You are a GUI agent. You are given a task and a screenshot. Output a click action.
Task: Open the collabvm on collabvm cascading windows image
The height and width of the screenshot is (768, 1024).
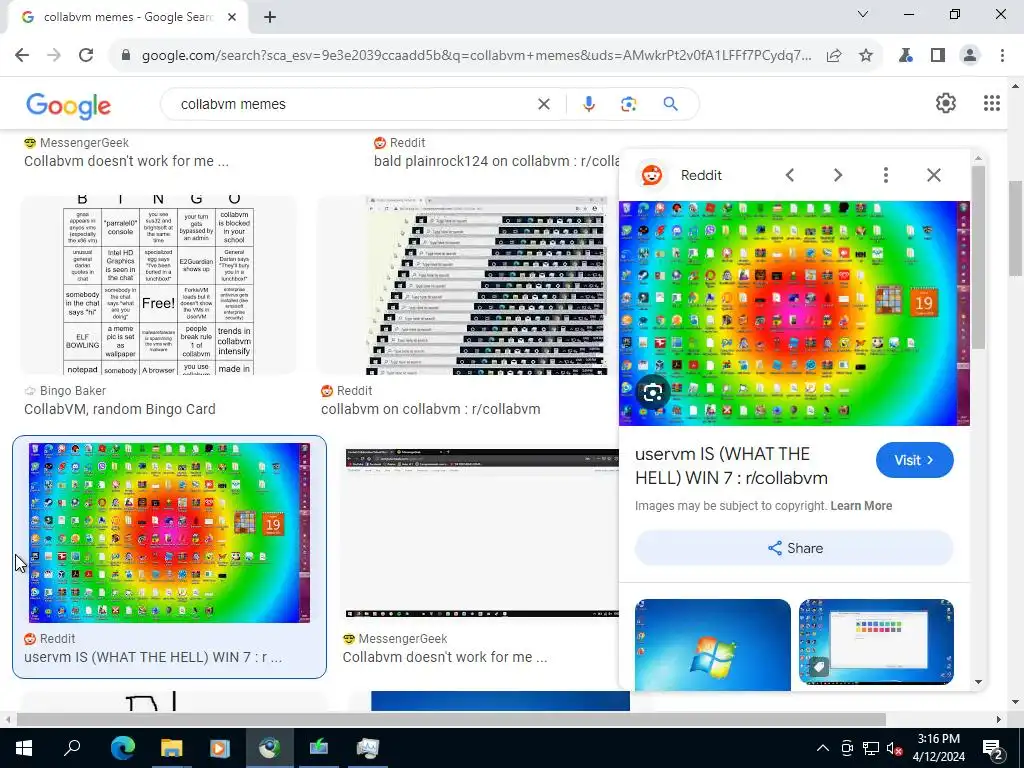pyautogui.click(x=487, y=285)
